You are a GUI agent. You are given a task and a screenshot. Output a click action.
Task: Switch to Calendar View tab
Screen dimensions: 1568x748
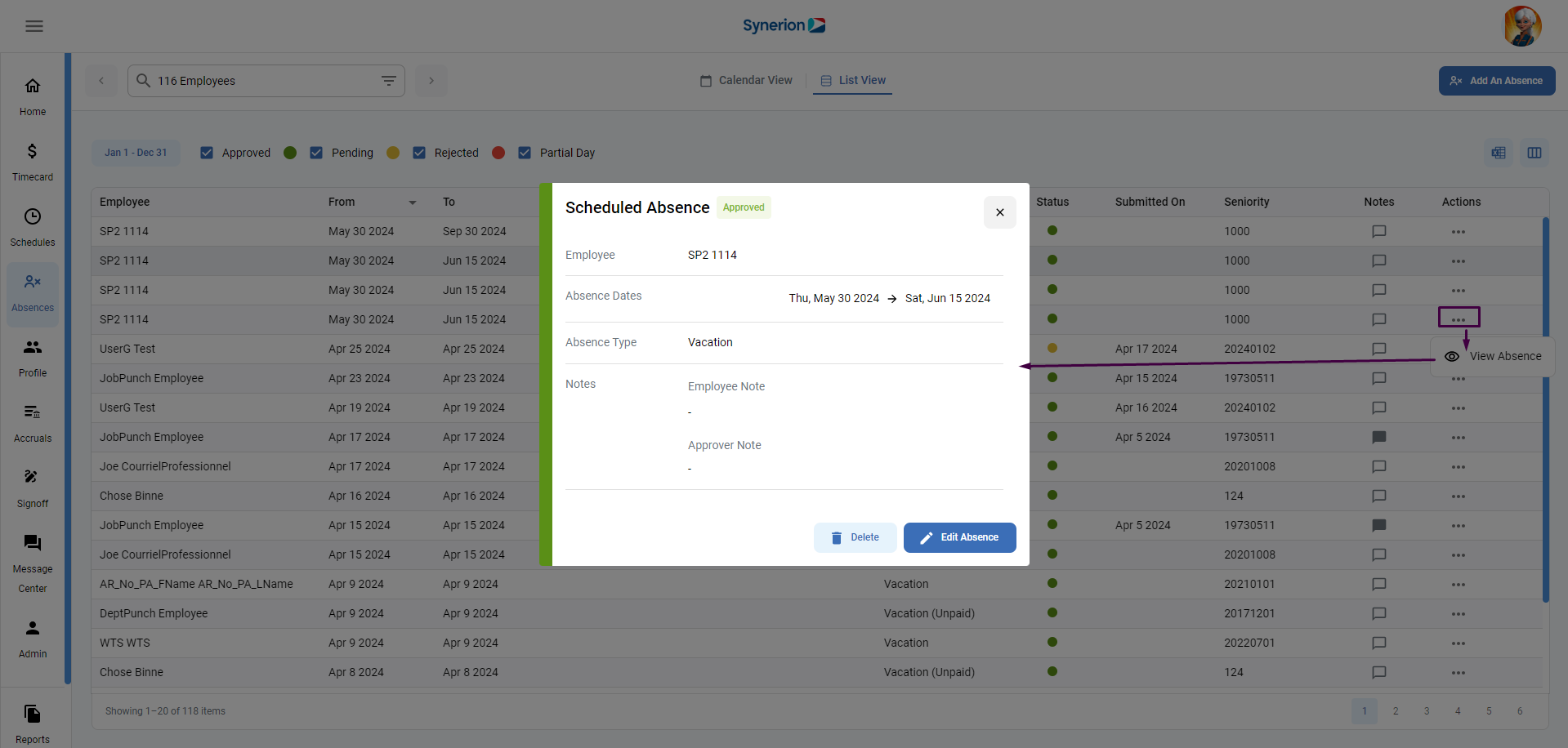click(x=746, y=80)
